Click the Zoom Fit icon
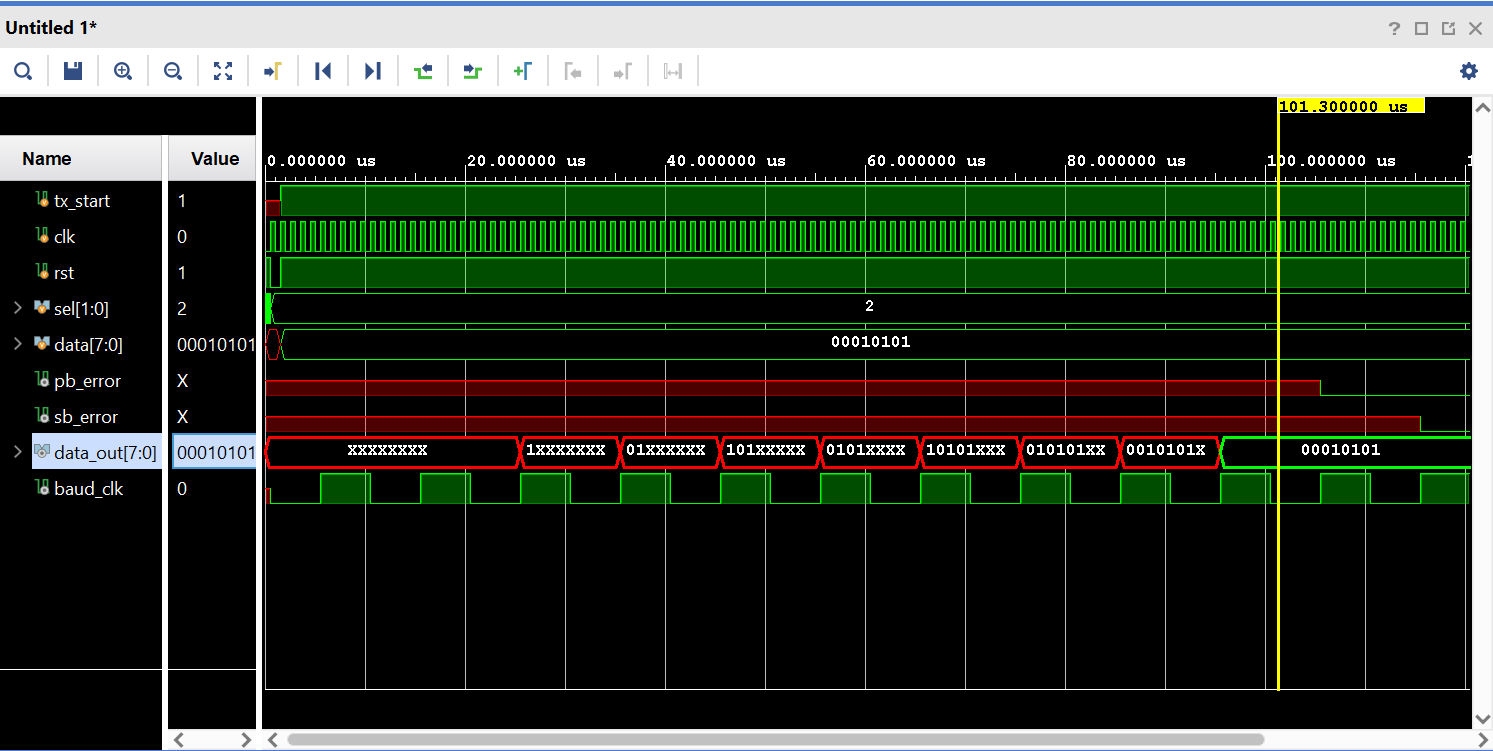The image size is (1493, 751). [x=223, y=71]
